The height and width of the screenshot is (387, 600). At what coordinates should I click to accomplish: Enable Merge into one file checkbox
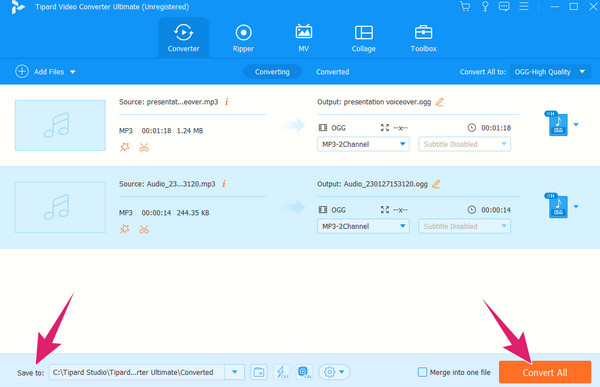point(422,372)
